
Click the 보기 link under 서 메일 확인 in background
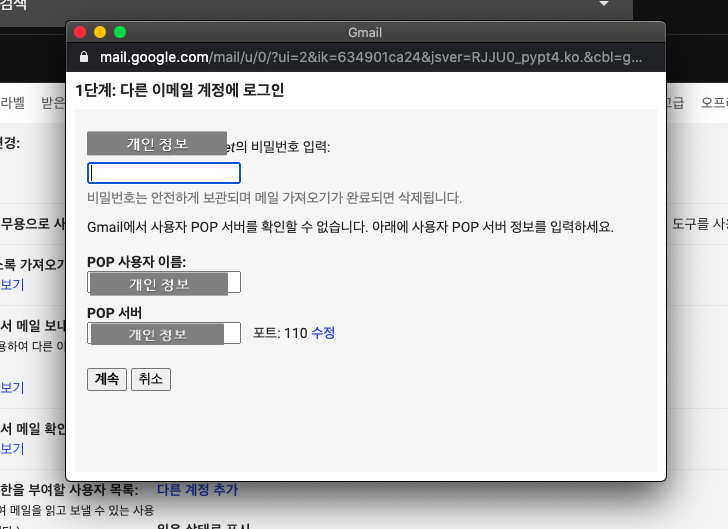[12, 449]
